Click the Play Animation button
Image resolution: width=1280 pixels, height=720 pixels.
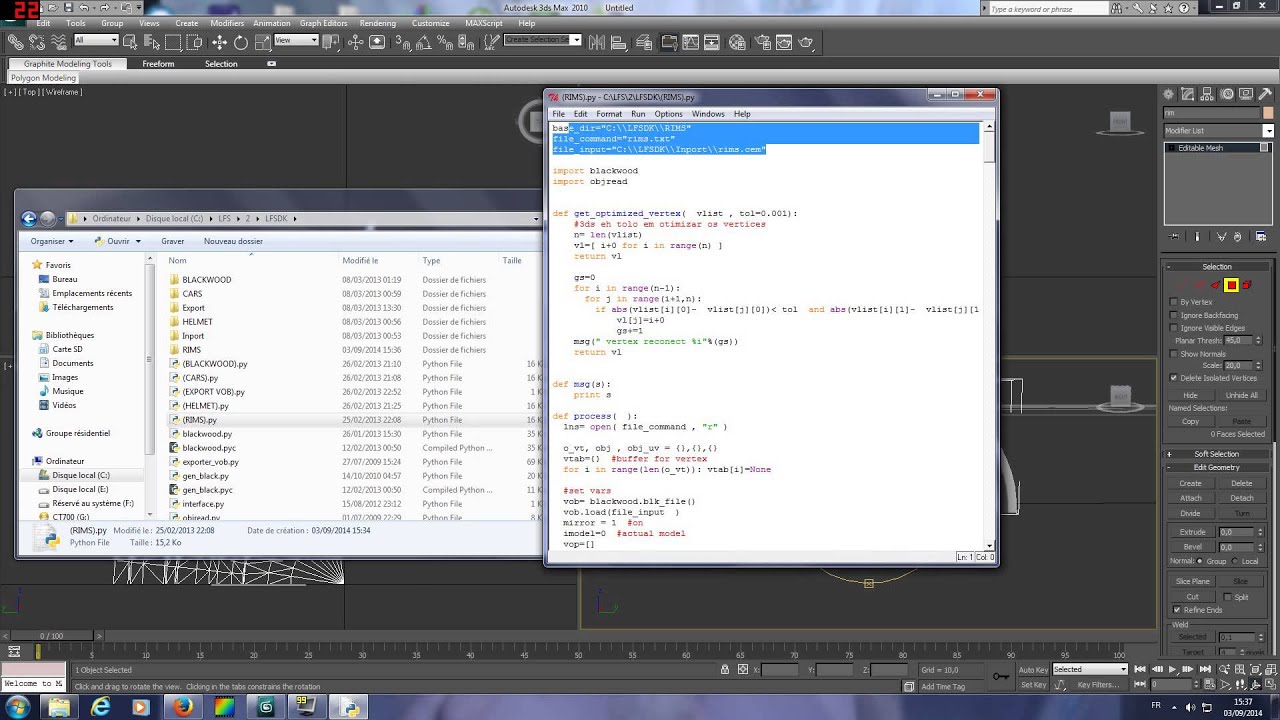1172,669
